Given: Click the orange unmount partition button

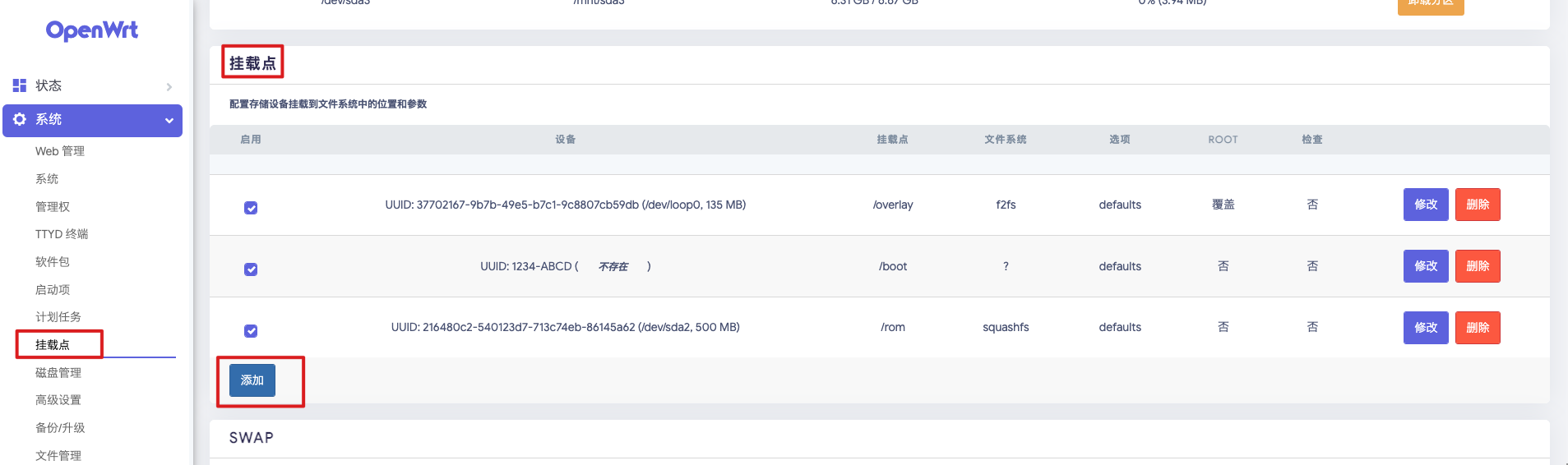Looking at the screenshot, I should tap(1430, 5).
